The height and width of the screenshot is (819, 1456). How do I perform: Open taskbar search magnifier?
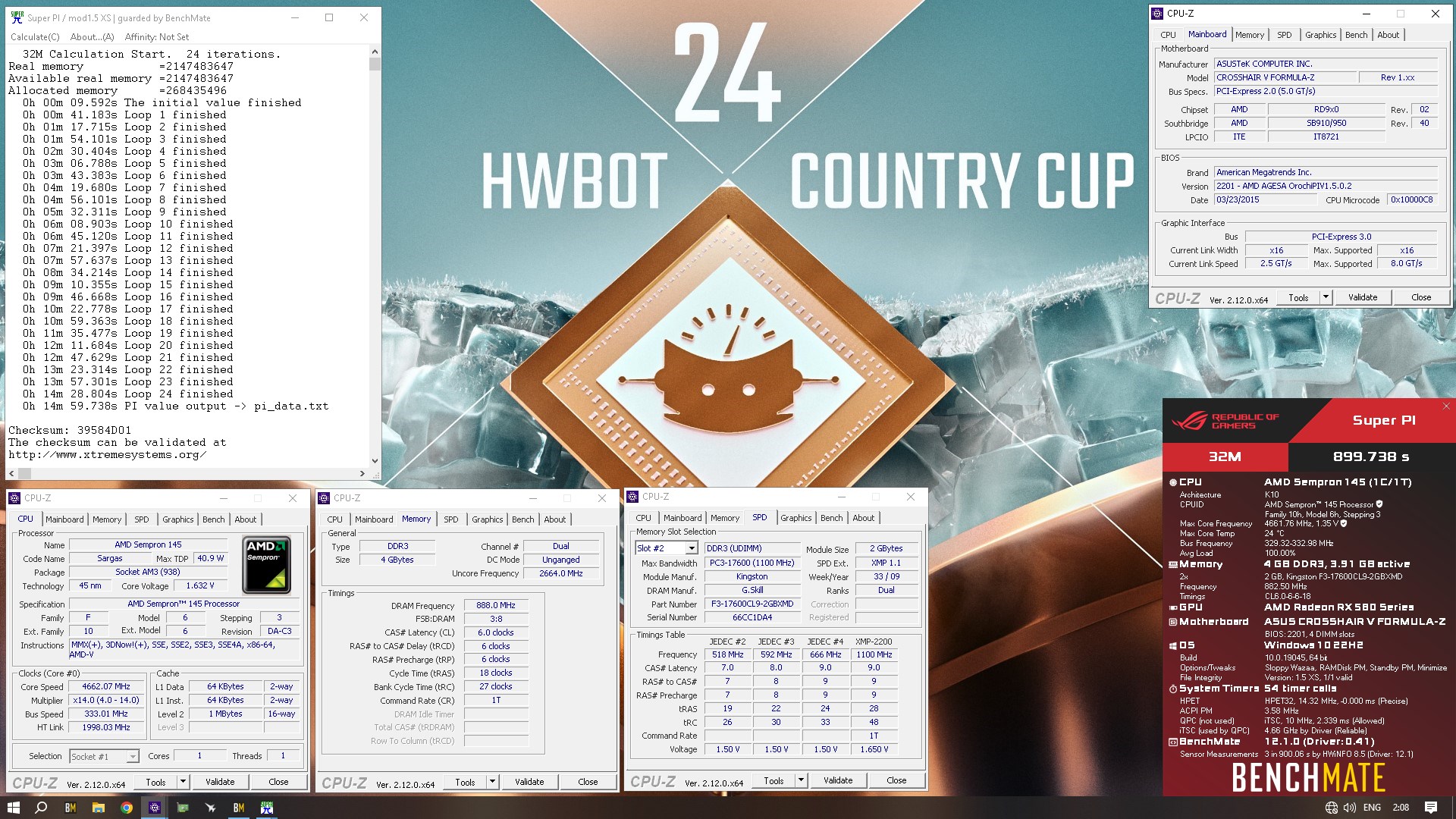click(41, 808)
